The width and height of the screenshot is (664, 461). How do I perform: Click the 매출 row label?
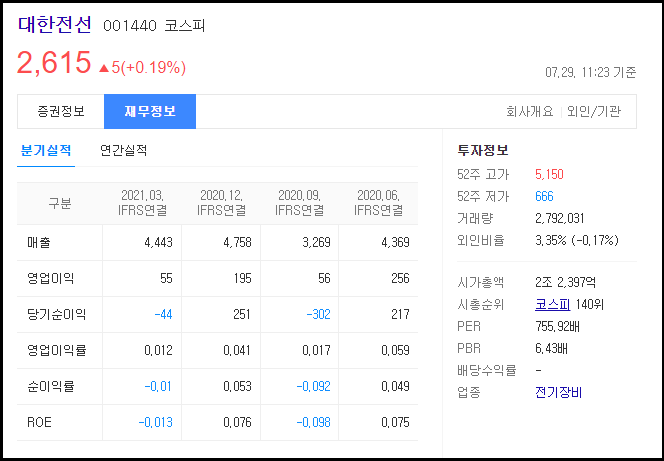coord(39,243)
